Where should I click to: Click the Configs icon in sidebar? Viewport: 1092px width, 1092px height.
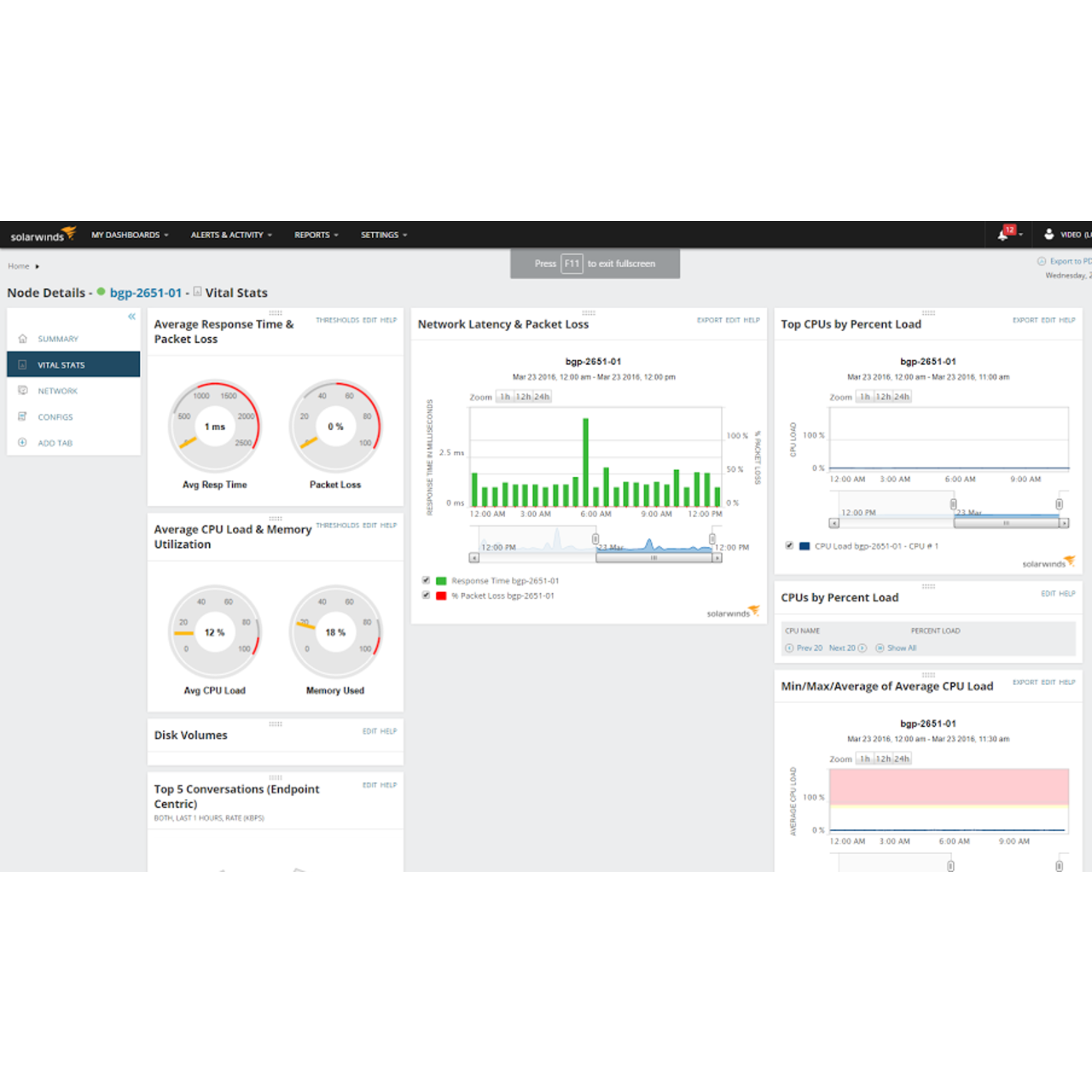[x=22, y=416]
